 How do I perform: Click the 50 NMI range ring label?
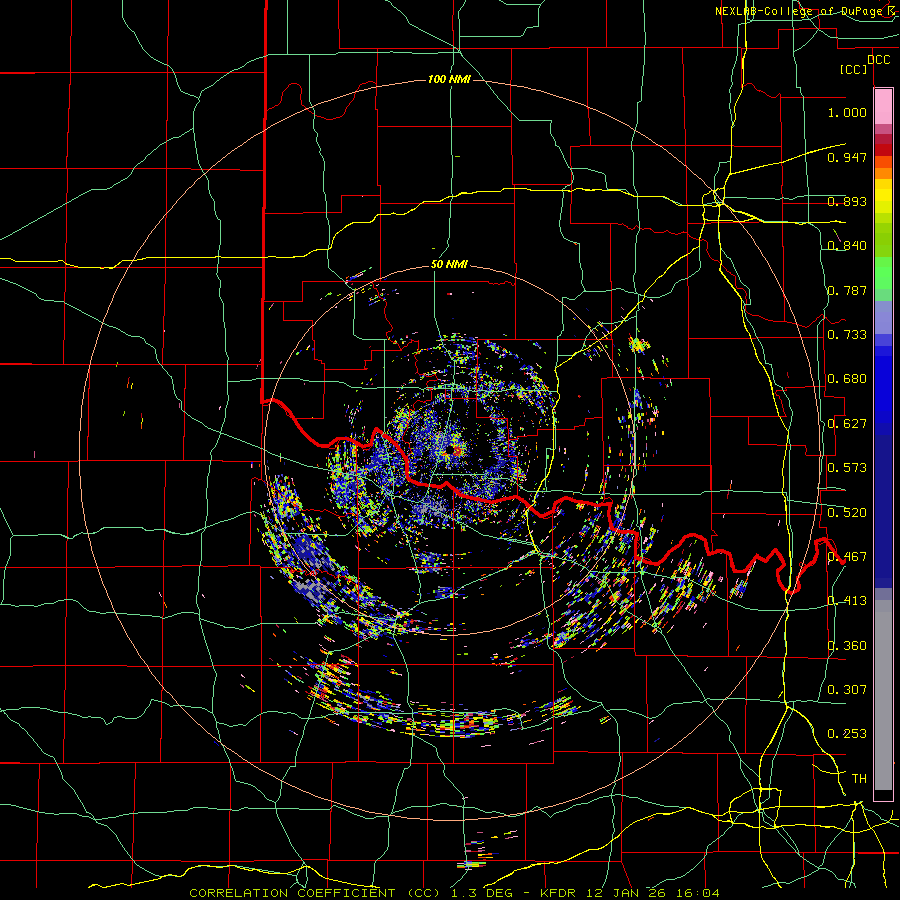click(x=449, y=265)
